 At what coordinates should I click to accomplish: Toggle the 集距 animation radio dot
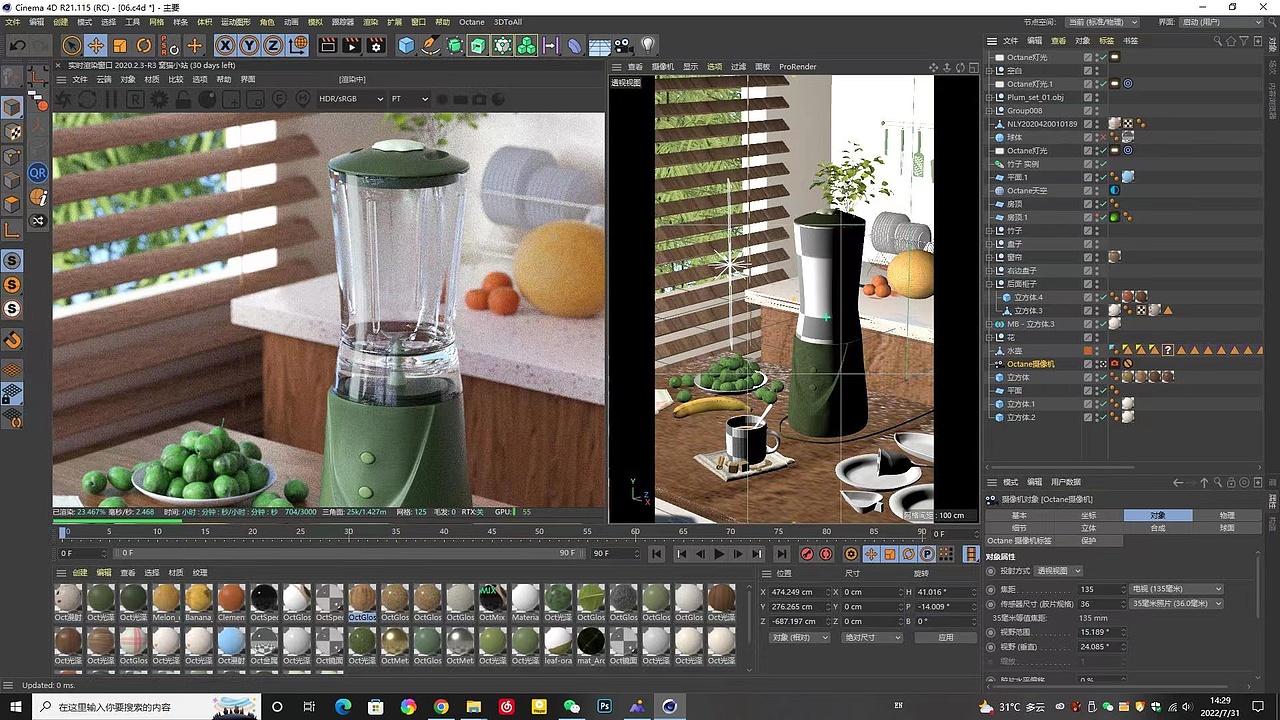point(992,589)
